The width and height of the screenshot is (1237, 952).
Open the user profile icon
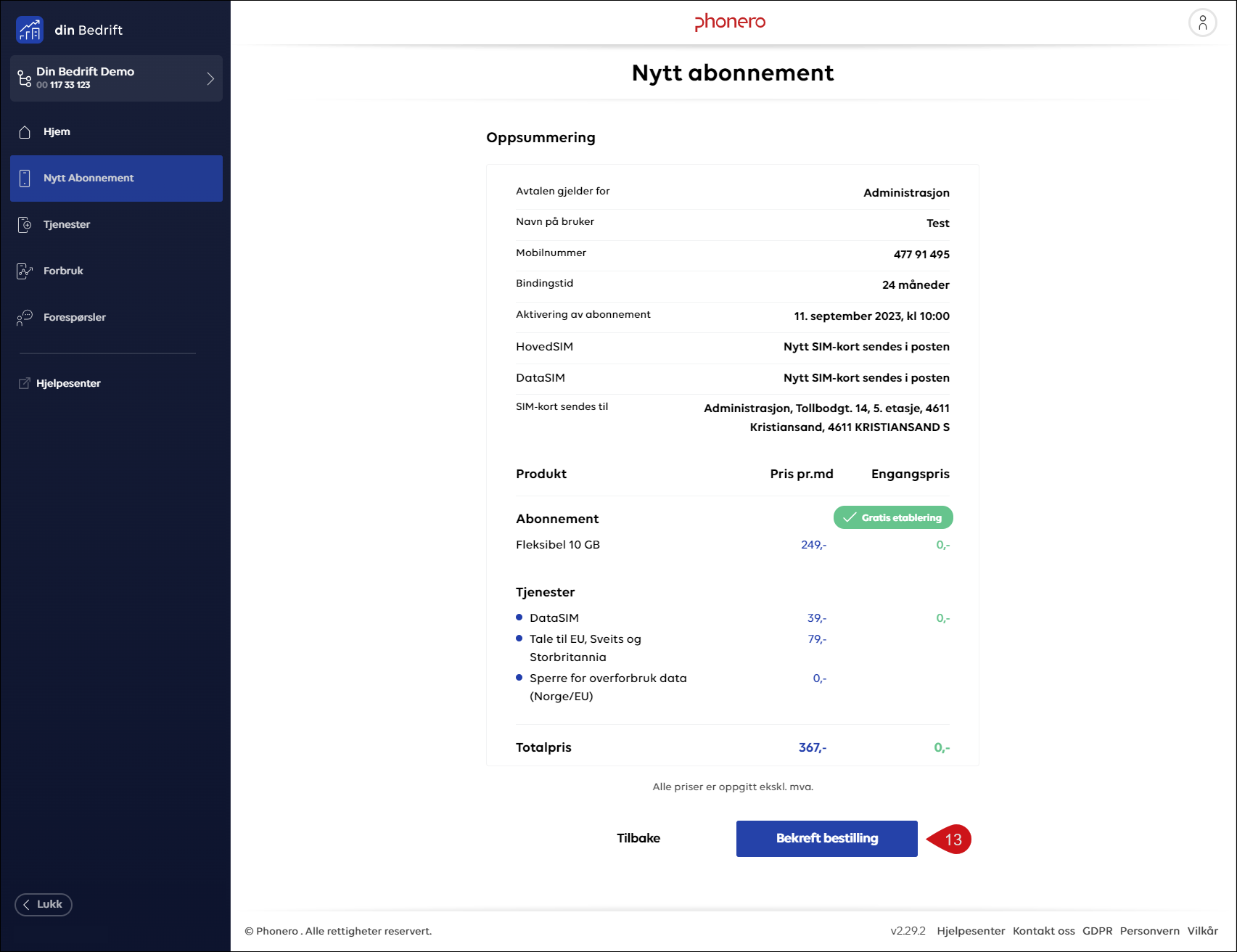1202,22
